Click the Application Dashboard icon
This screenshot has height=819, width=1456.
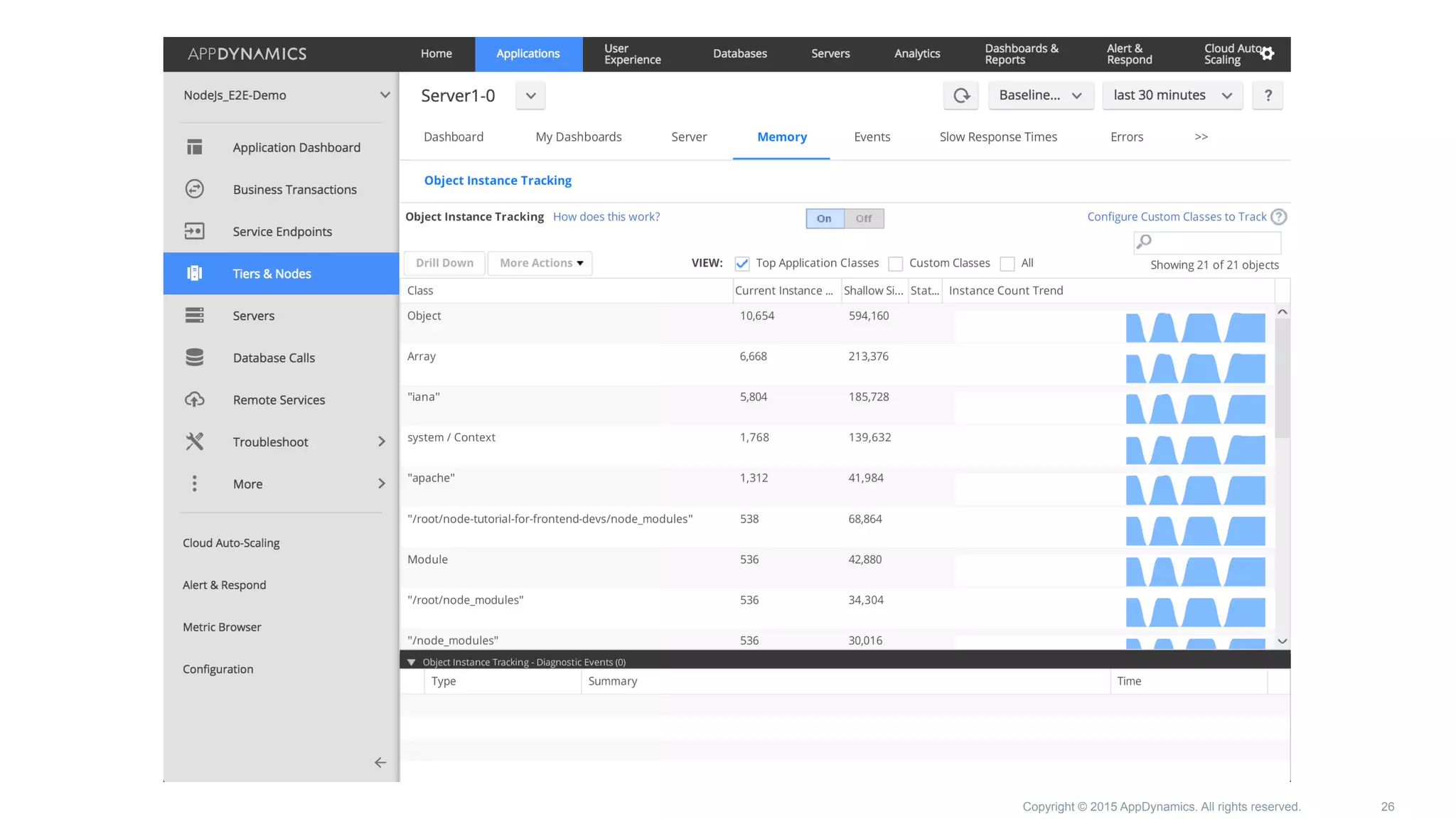point(194,147)
